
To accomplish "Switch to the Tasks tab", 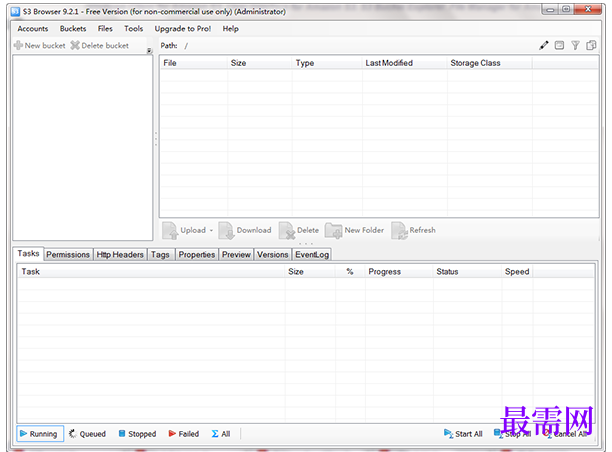I will tap(28, 254).
